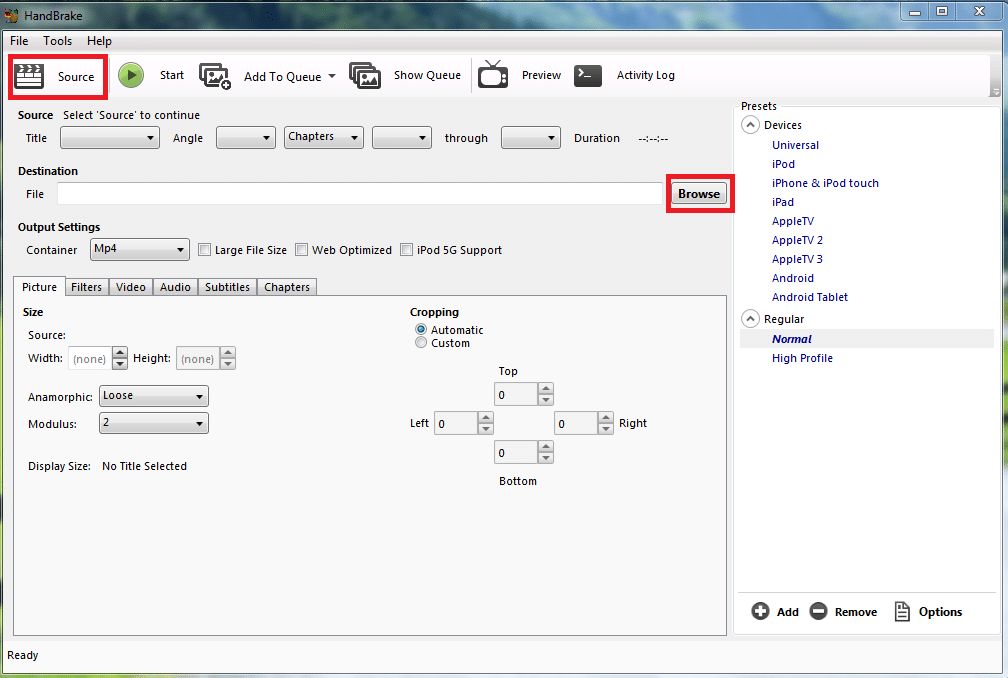The width and height of the screenshot is (1008, 678).
Task: Click the Options label in Presets panel
Action: [940, 612]
